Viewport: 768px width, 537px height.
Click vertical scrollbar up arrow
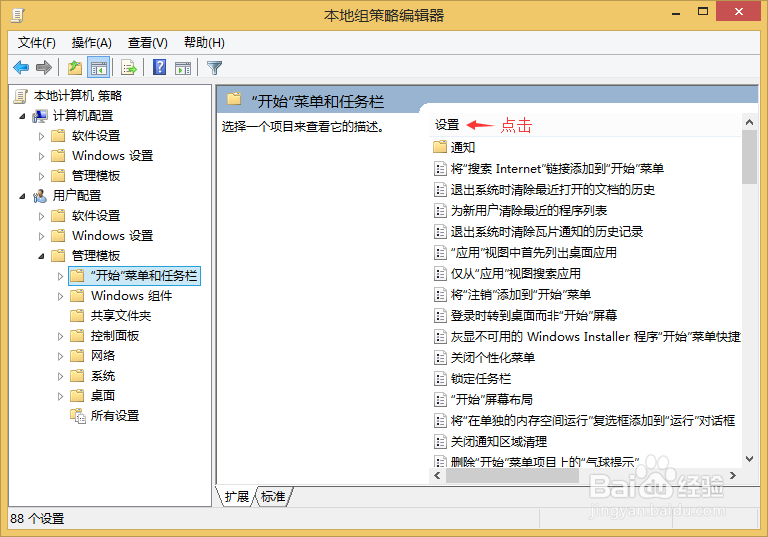coord(749,122)
